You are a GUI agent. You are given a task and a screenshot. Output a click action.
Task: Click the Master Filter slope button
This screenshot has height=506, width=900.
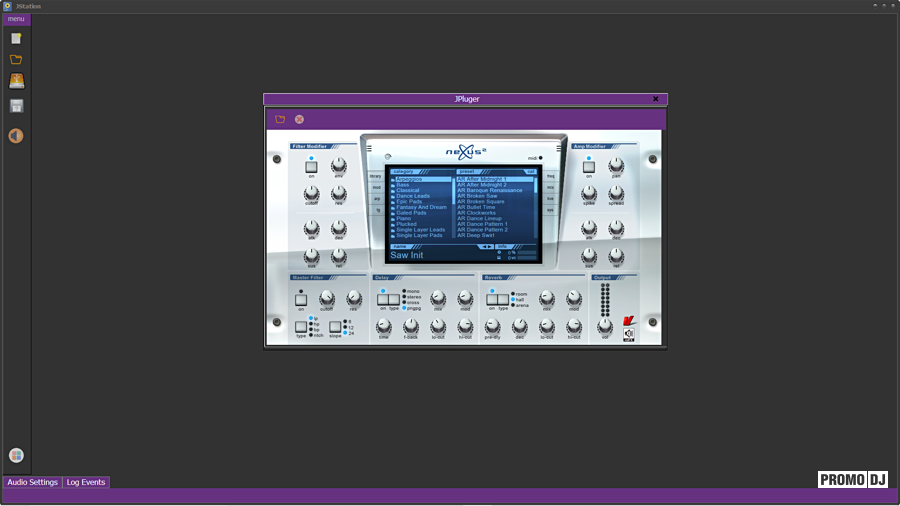pyautogui.click(x=335, y=327)
